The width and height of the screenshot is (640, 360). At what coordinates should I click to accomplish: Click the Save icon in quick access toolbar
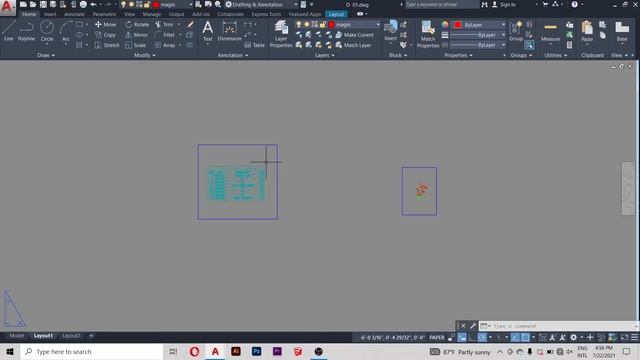click(x=43, y=4)
